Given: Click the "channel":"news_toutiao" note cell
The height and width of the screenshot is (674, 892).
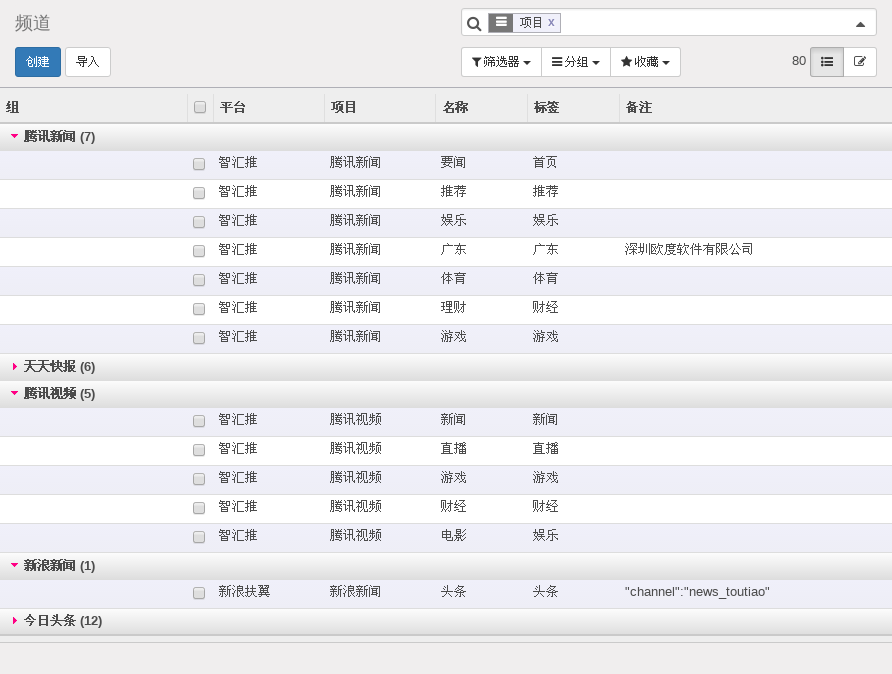Looking at the screenshot, I should coord(697,592).
